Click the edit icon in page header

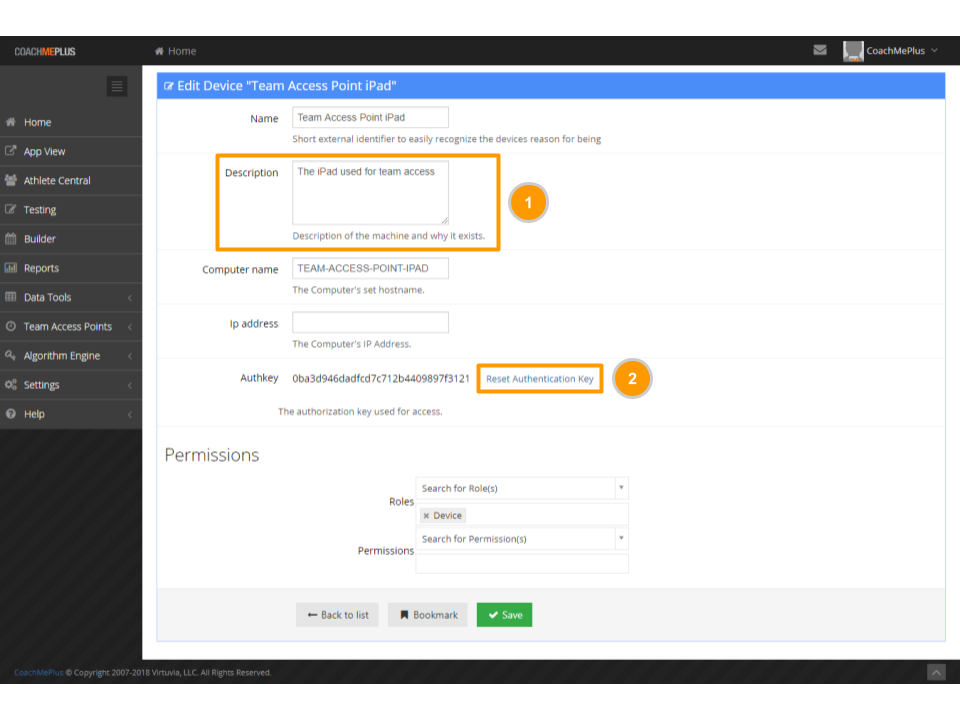(169, 86)
